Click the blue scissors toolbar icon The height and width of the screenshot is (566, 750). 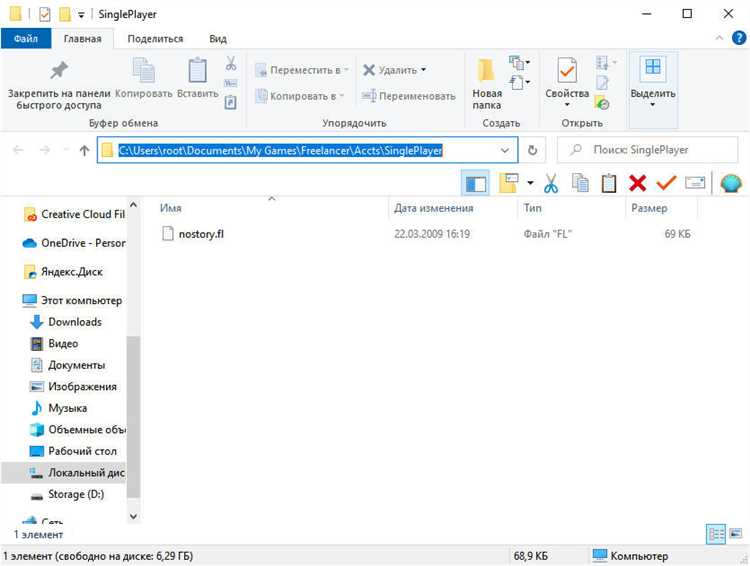551,183
